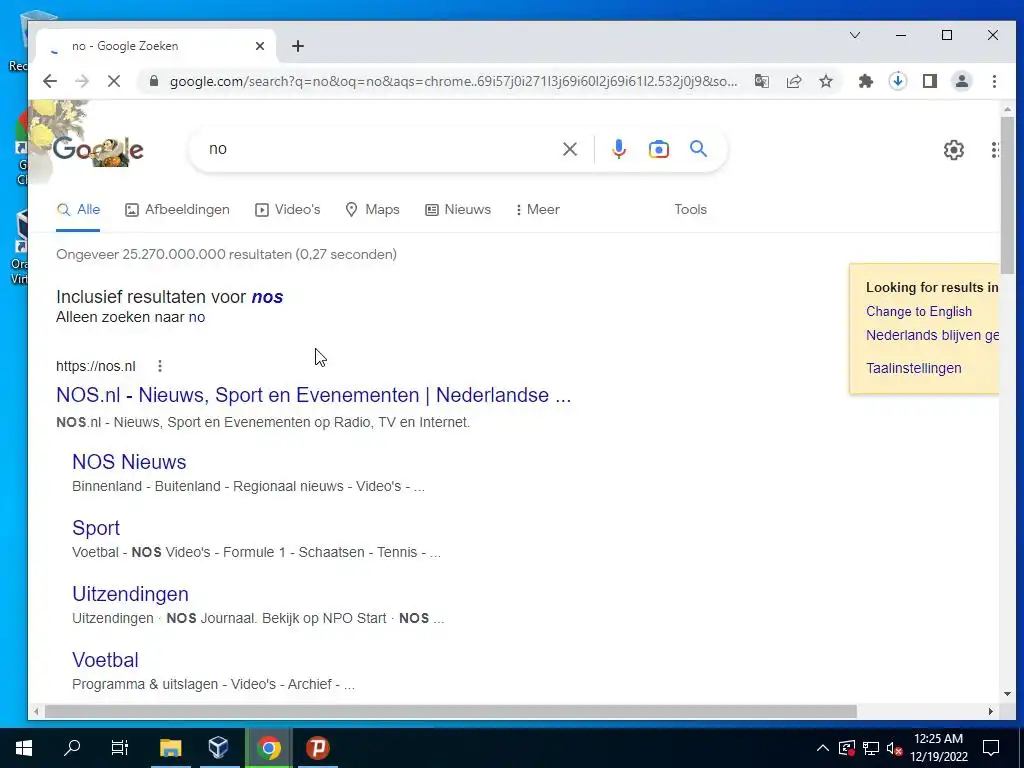Image resolution: width=1024 pixels, height=768 pixels.
Task: Click the Chrome address bar URL
Action: [x=453, y=81]
